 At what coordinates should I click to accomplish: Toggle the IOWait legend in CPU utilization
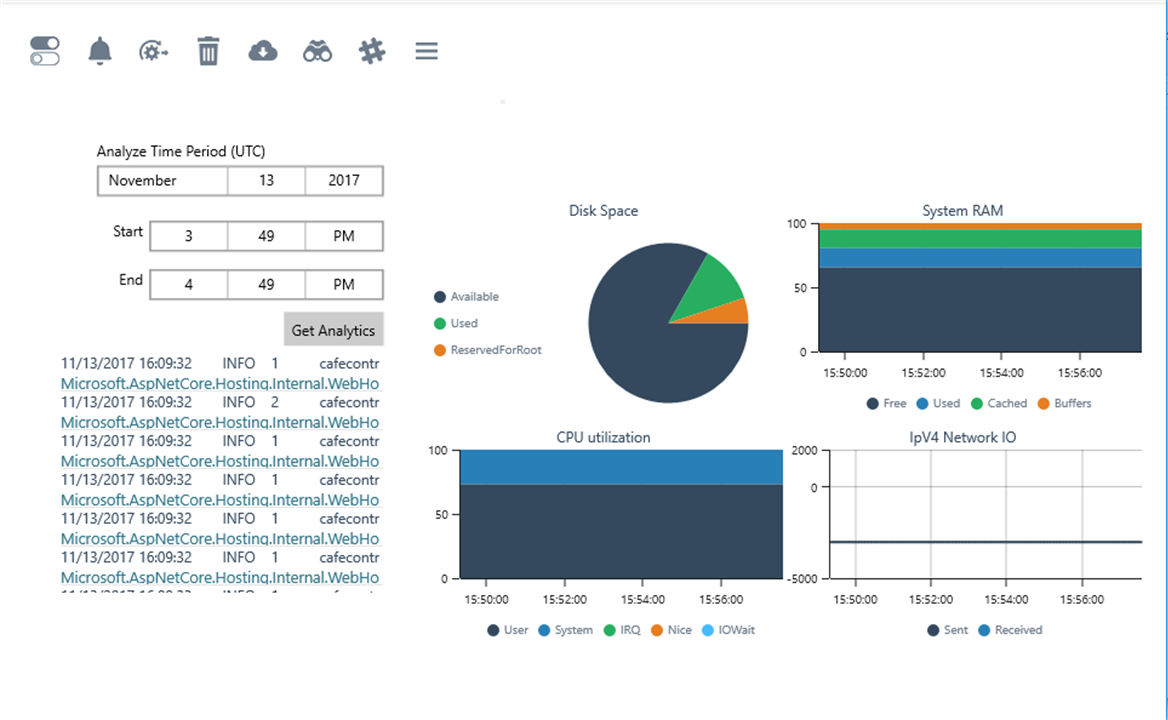pos(729,630)
